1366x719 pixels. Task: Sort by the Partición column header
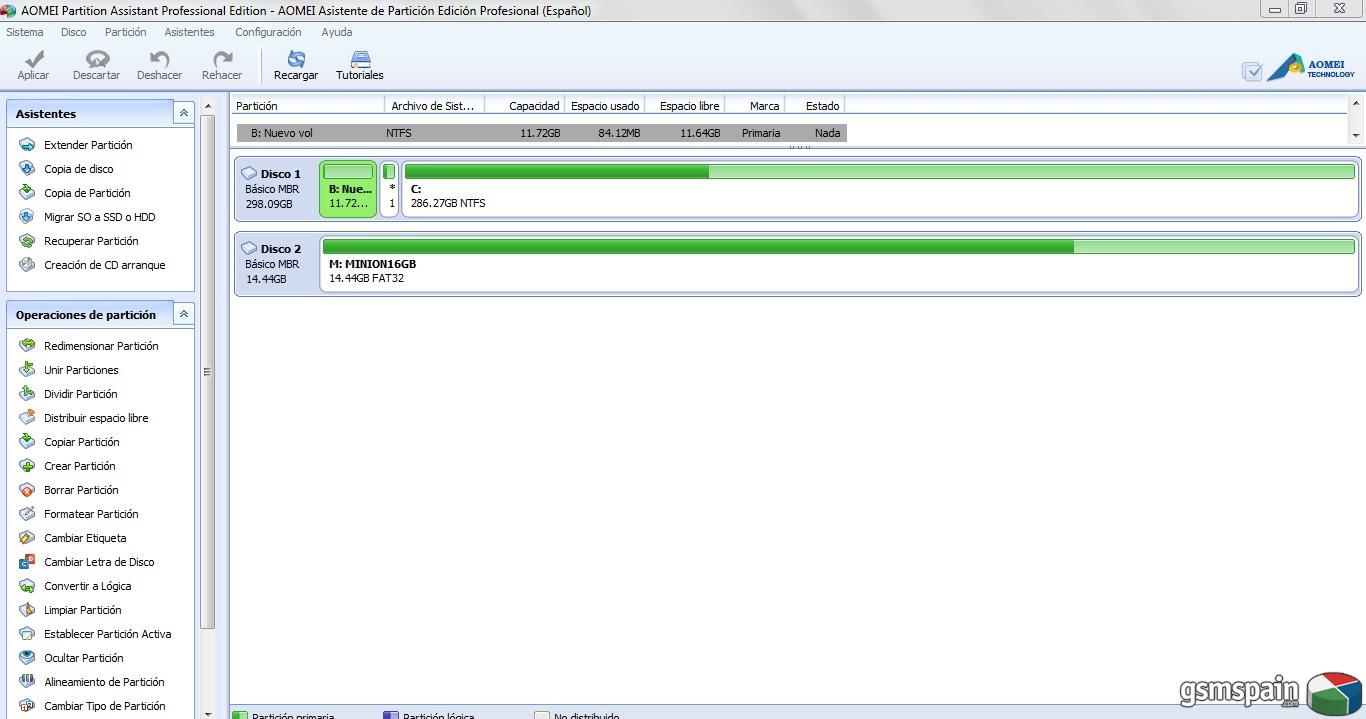[x=308, y=105]
